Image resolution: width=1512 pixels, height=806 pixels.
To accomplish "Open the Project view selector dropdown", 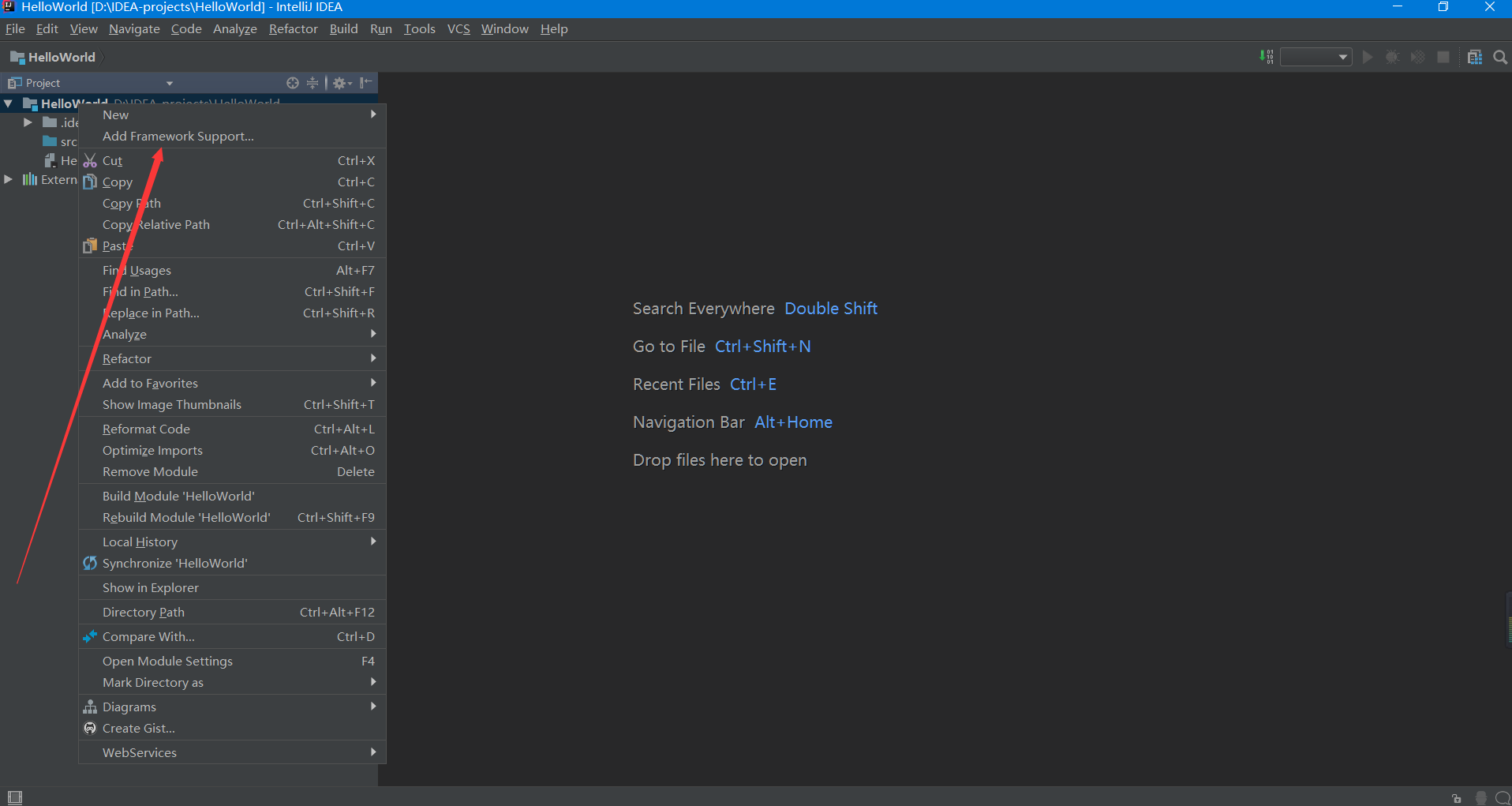I will 169,83.
